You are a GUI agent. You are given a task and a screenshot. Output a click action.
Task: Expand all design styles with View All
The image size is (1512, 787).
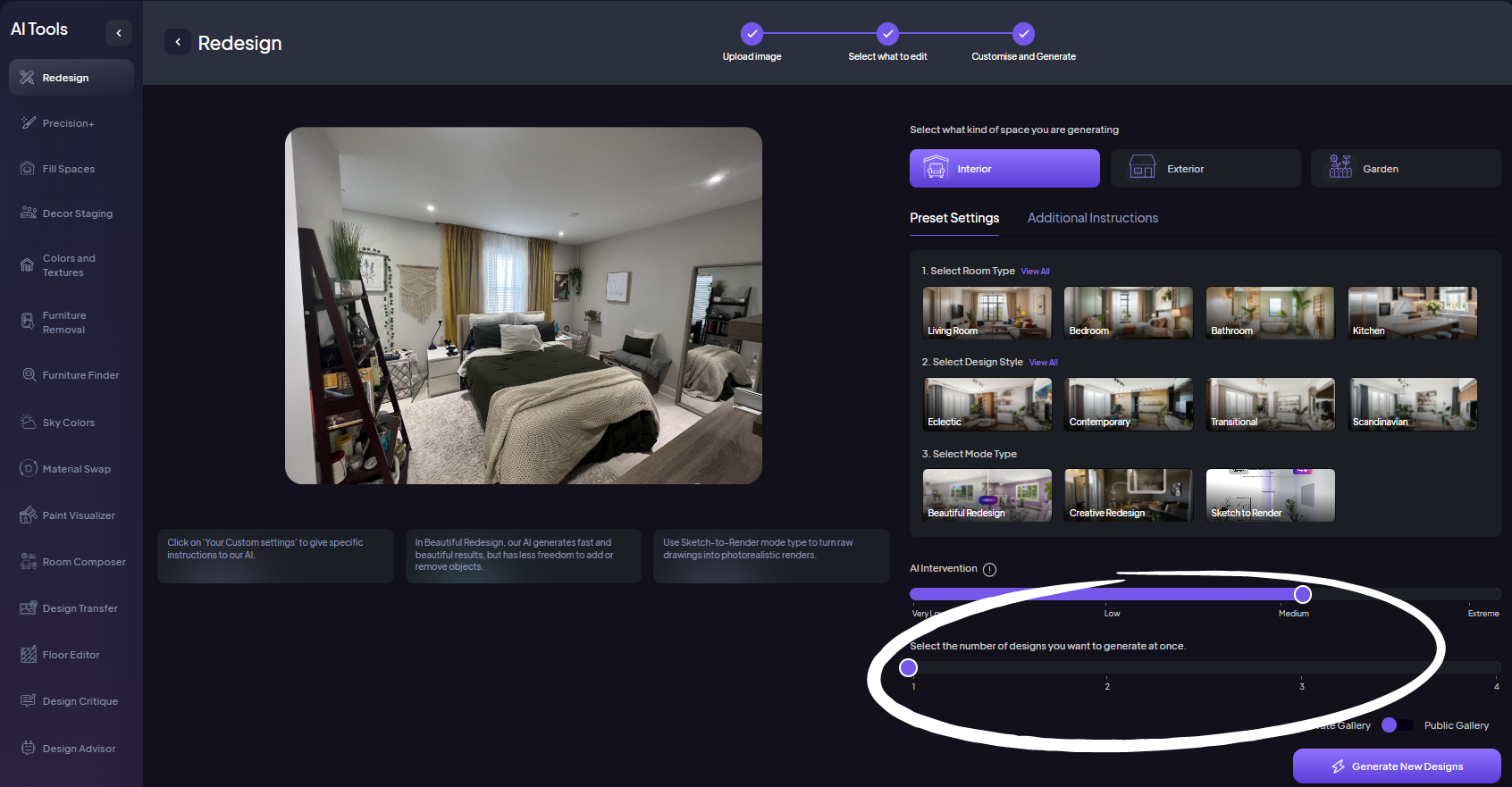tap(1043, 363)
